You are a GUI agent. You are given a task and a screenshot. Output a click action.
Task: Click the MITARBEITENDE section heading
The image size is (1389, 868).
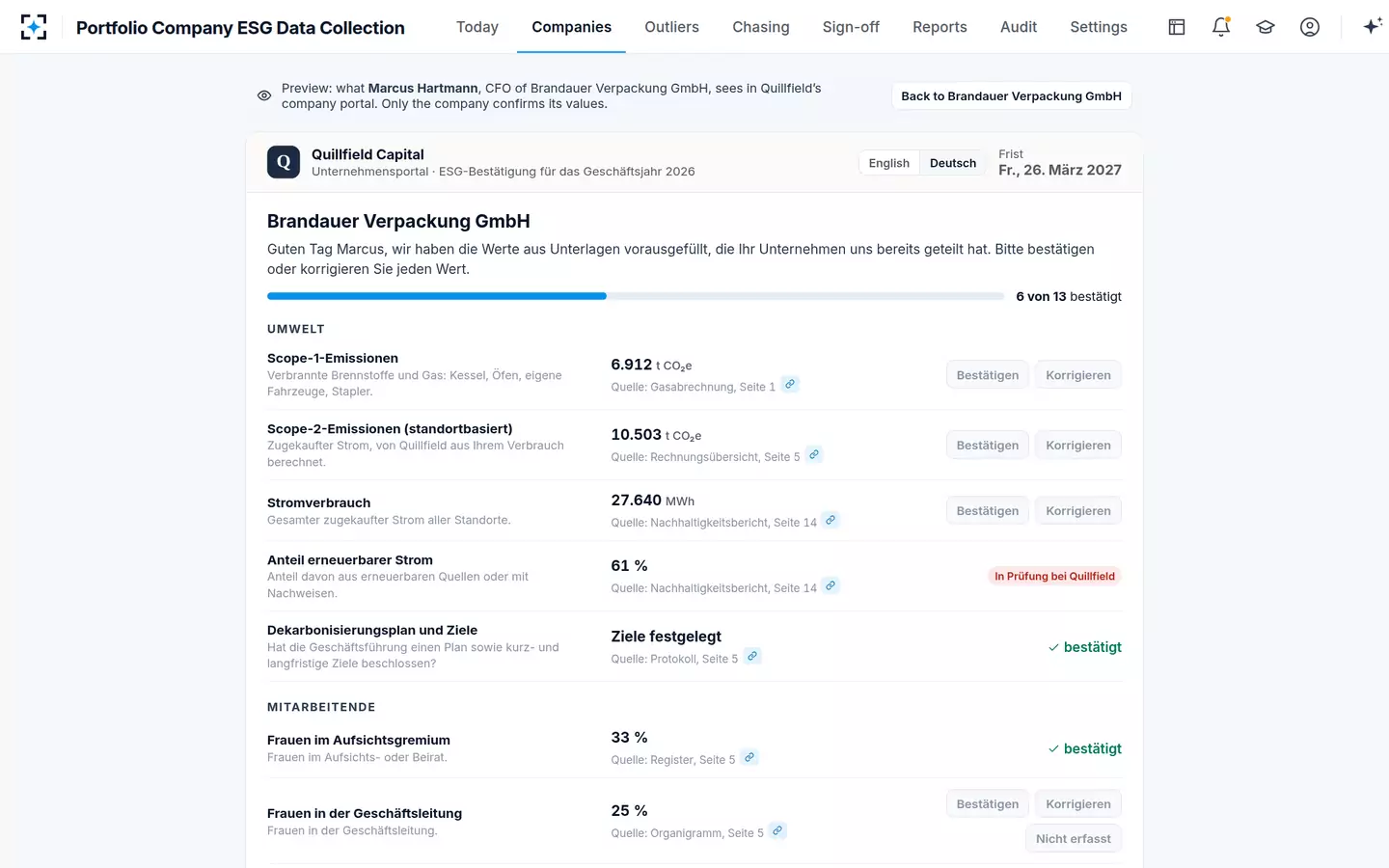tap(321, 707)
